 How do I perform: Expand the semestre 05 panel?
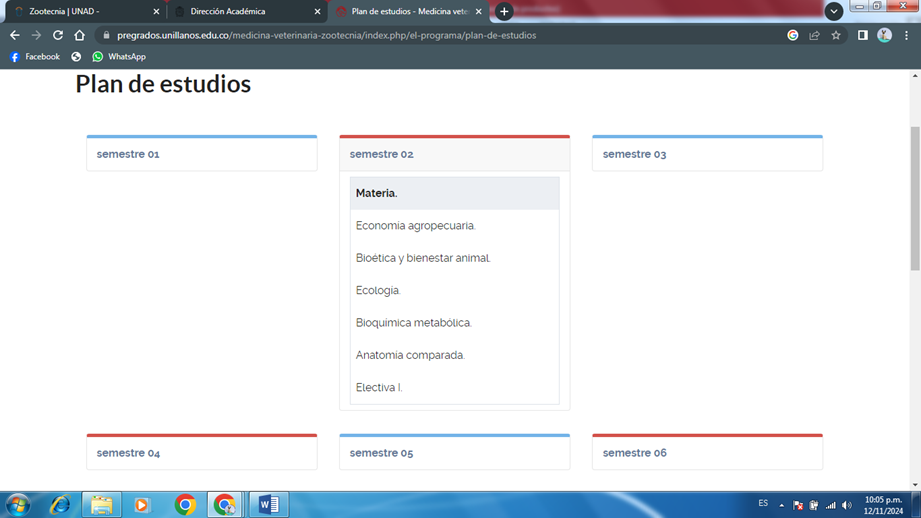381,453
